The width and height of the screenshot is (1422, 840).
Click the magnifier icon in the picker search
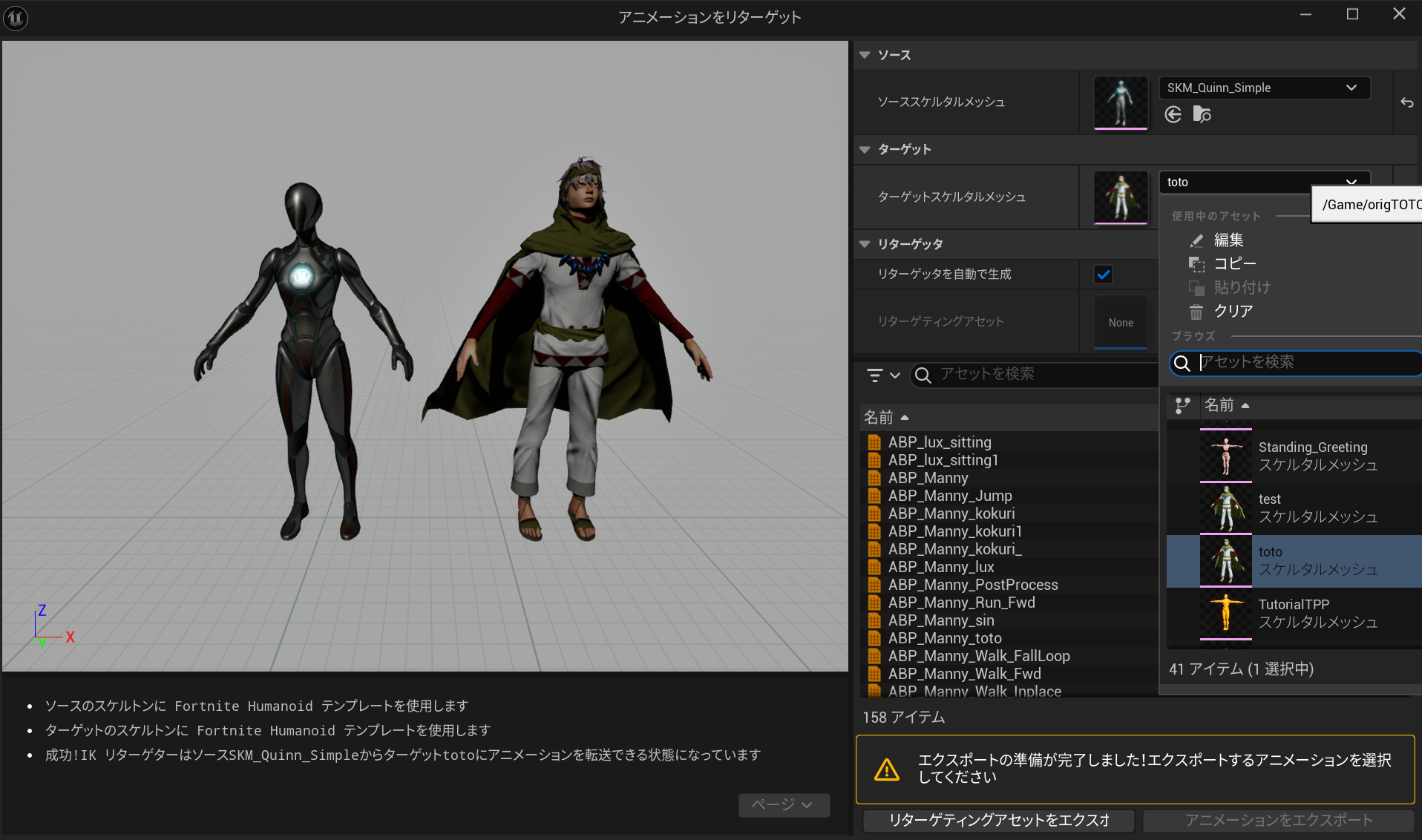1182,363
